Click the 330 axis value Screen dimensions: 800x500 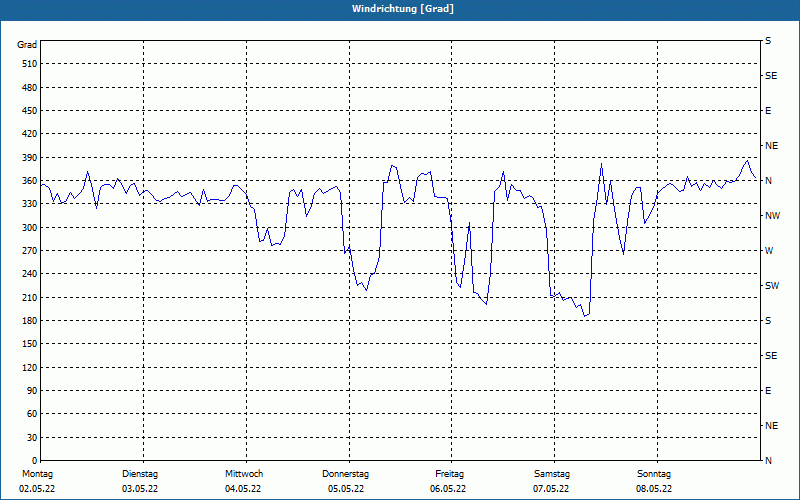point(30,204)
